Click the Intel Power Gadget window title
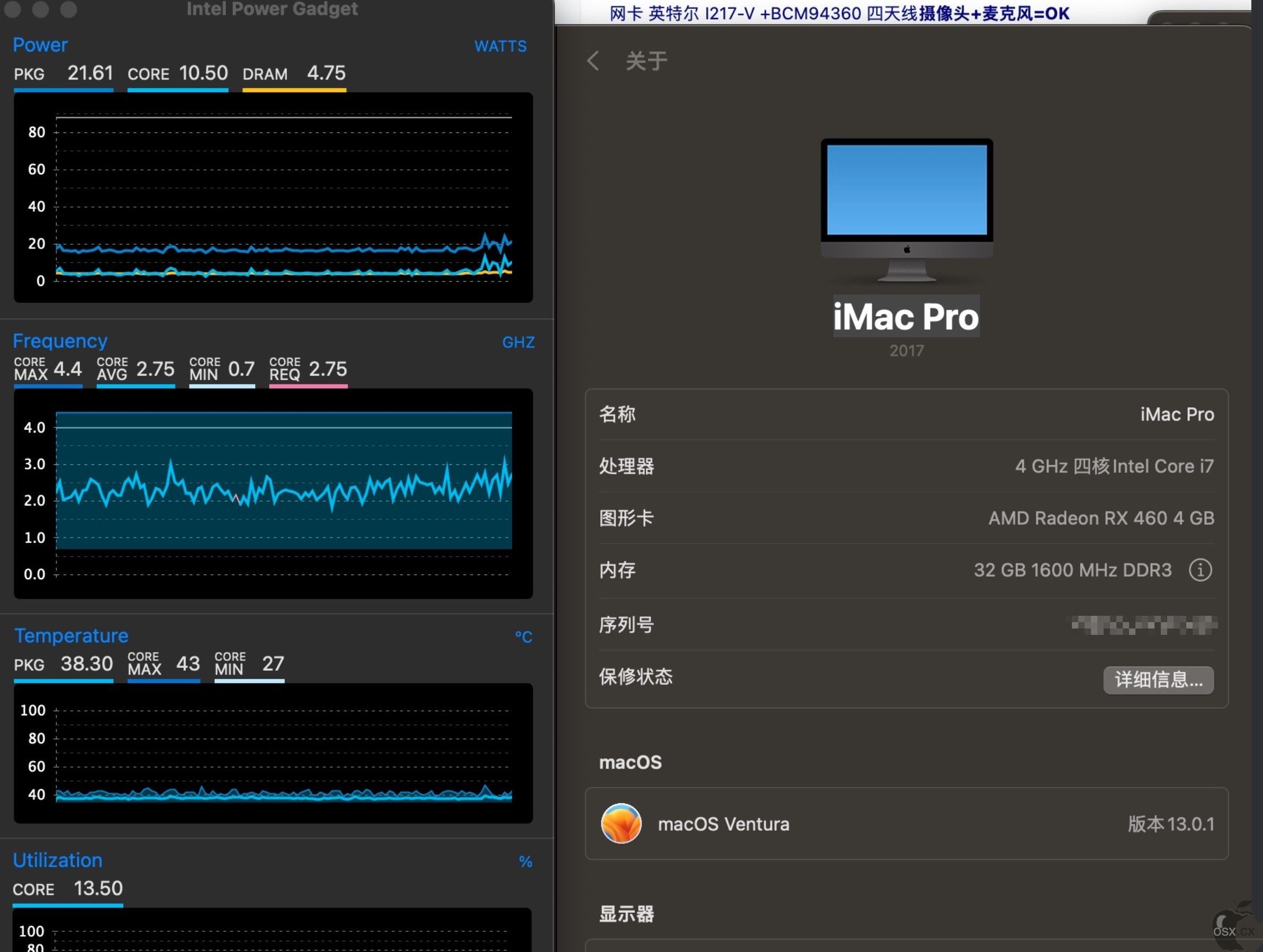 (273, 9)
